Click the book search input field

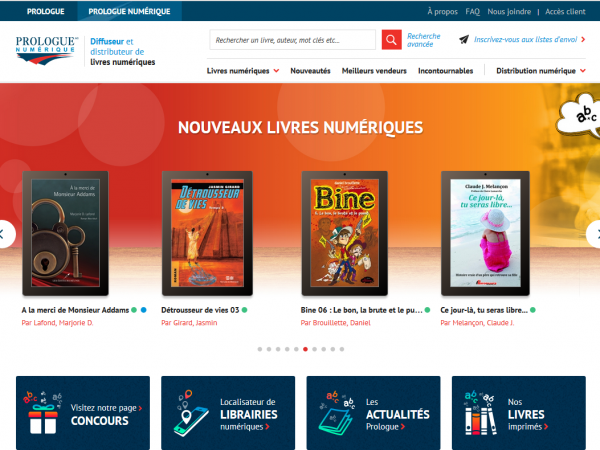pyautogui.click(x=292, y=40)
